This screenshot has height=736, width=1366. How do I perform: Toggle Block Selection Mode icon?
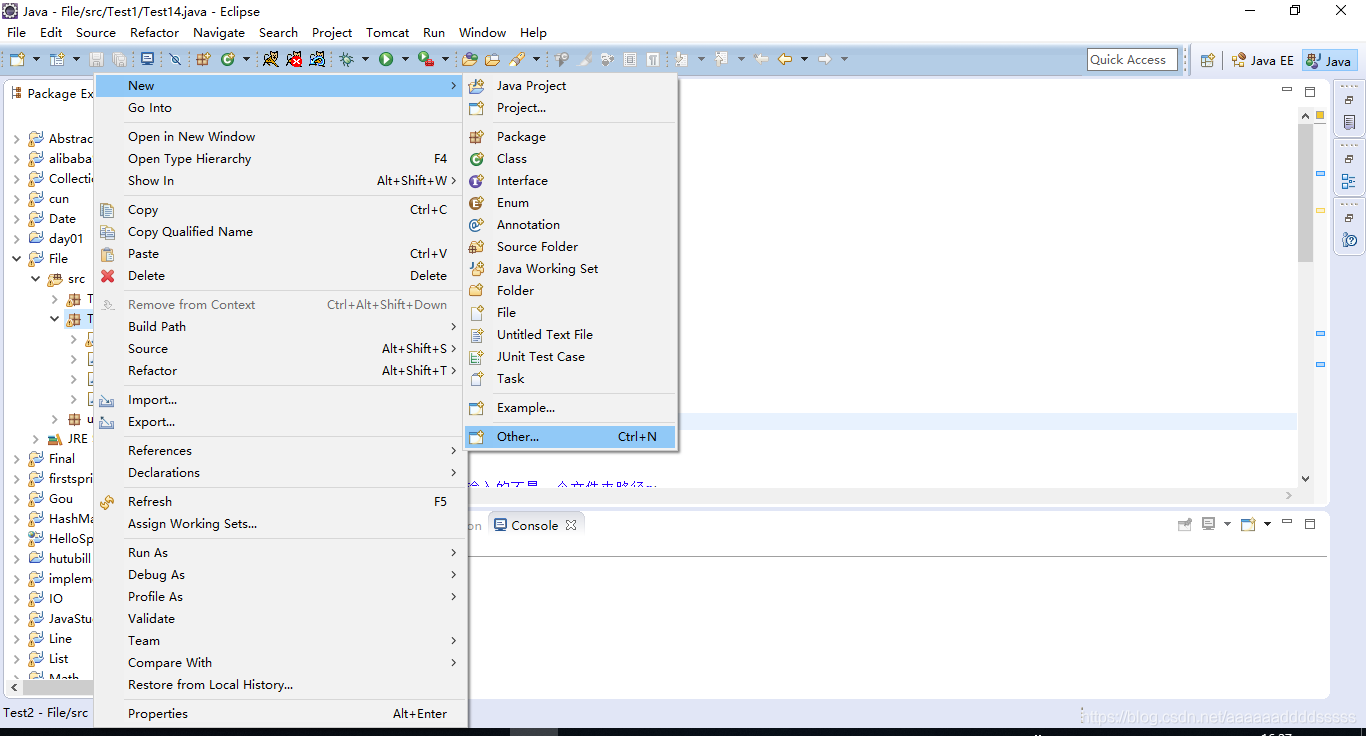tap(630, 60)
